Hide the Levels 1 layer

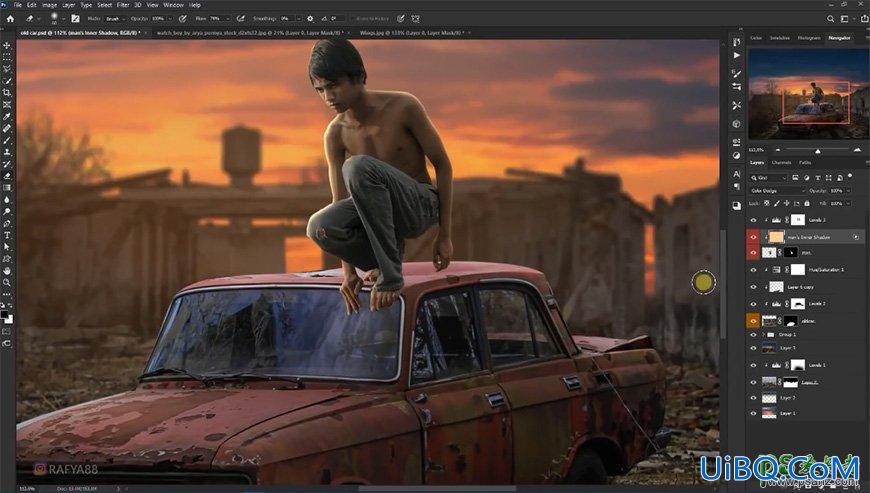pyautogui.click(x=753, y=365)
